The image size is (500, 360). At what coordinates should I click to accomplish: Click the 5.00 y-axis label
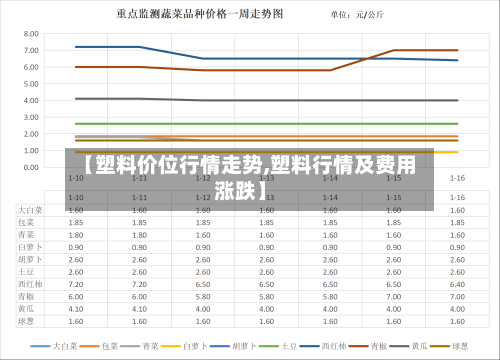31,84
